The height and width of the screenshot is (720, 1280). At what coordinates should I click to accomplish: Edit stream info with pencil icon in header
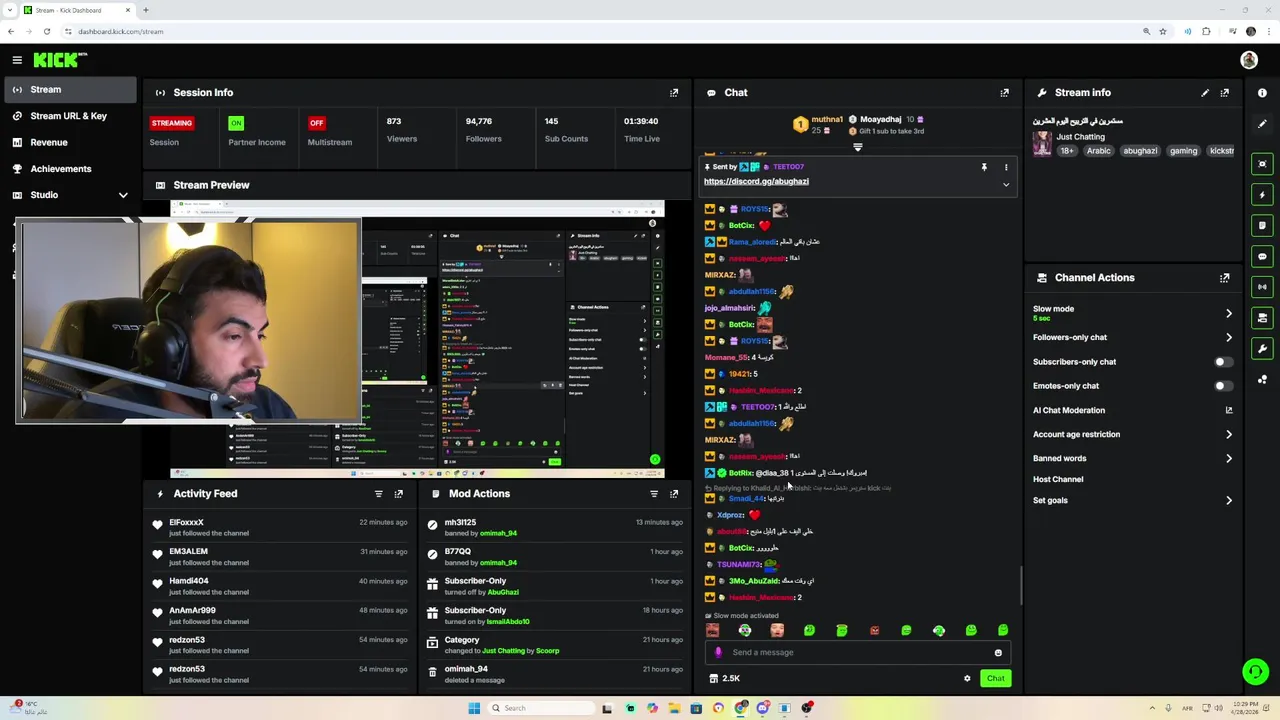point(1205,93)
